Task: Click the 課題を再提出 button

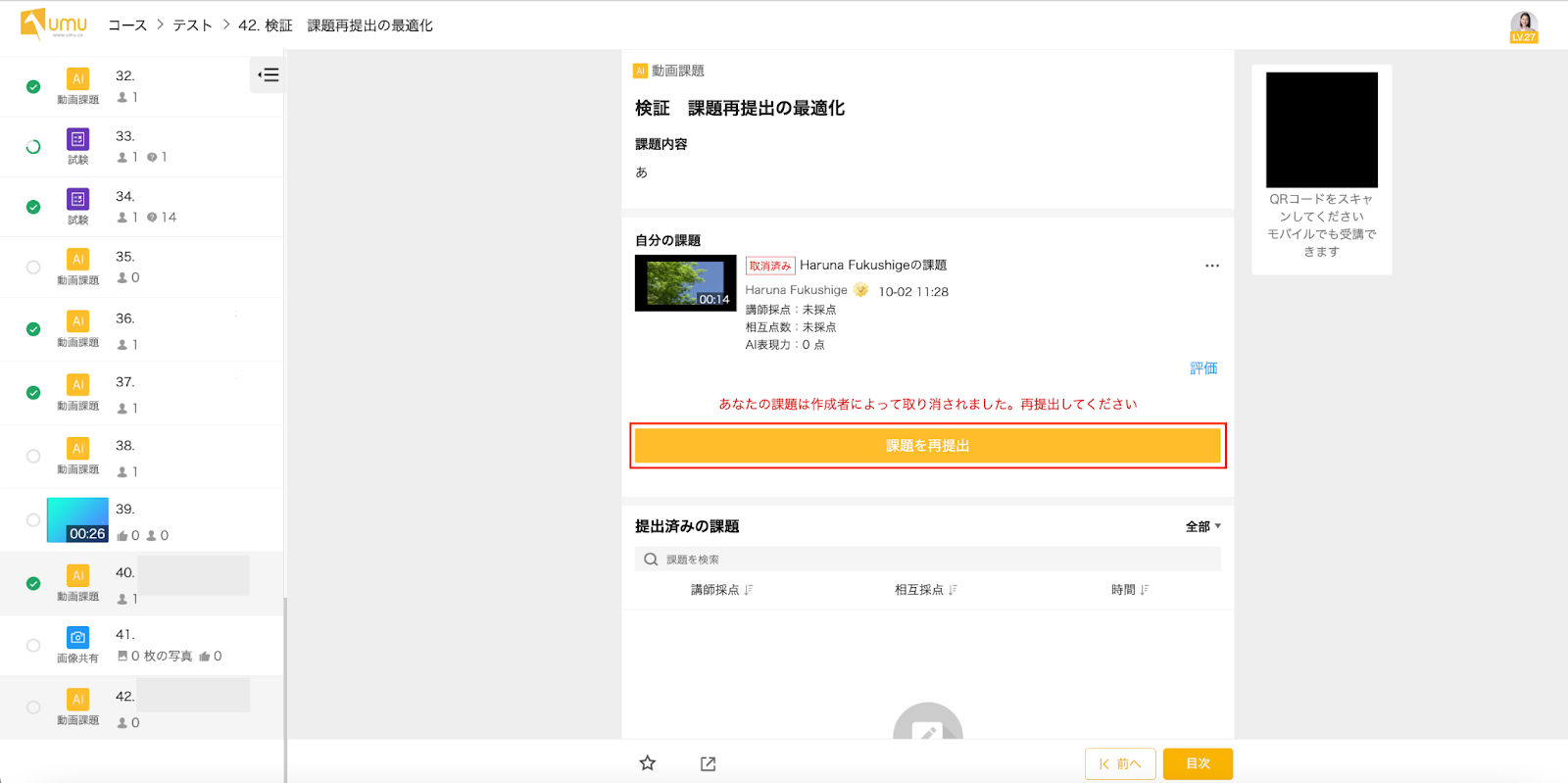Action: 927,446
